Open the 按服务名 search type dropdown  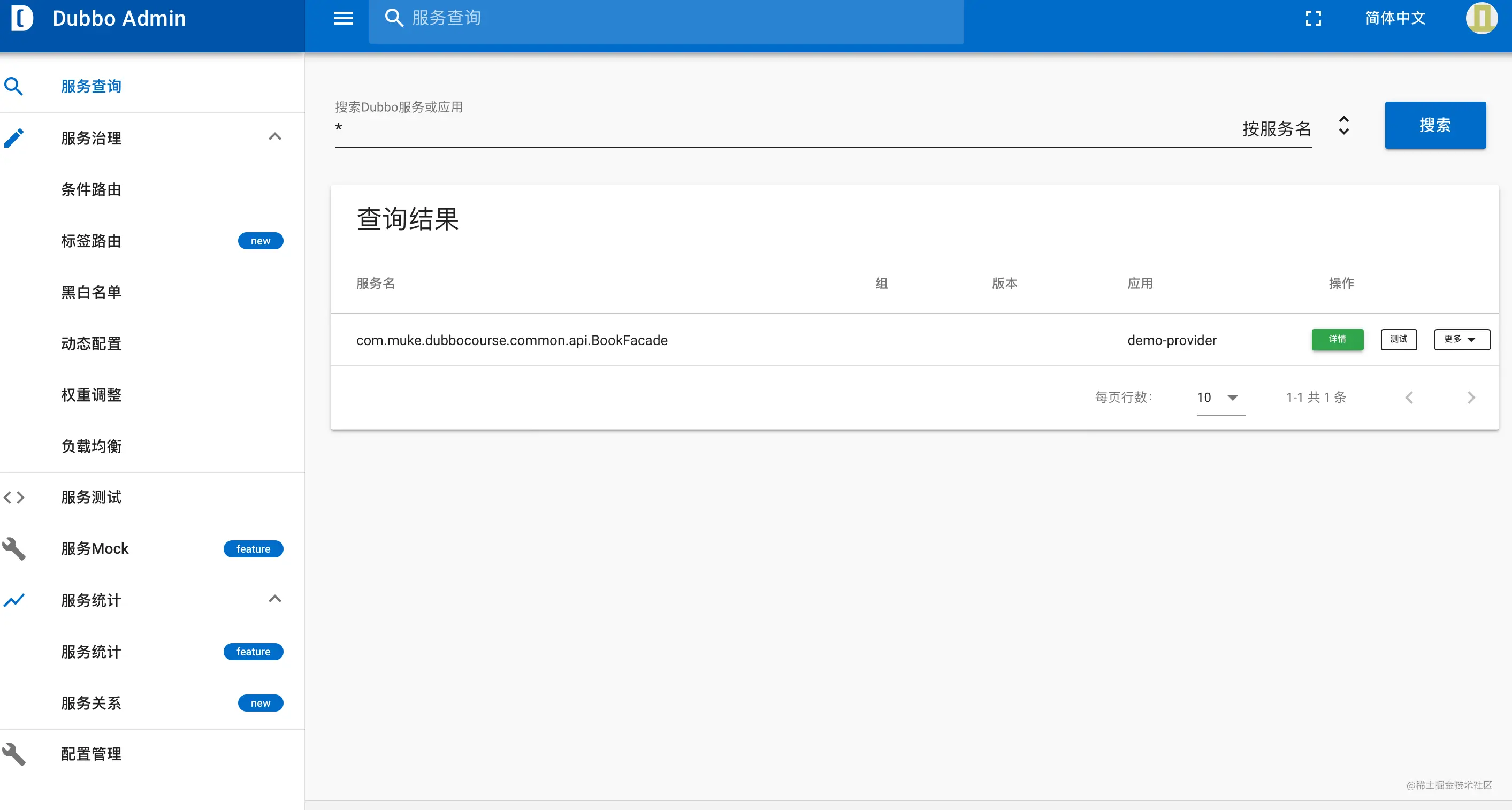1295,128
